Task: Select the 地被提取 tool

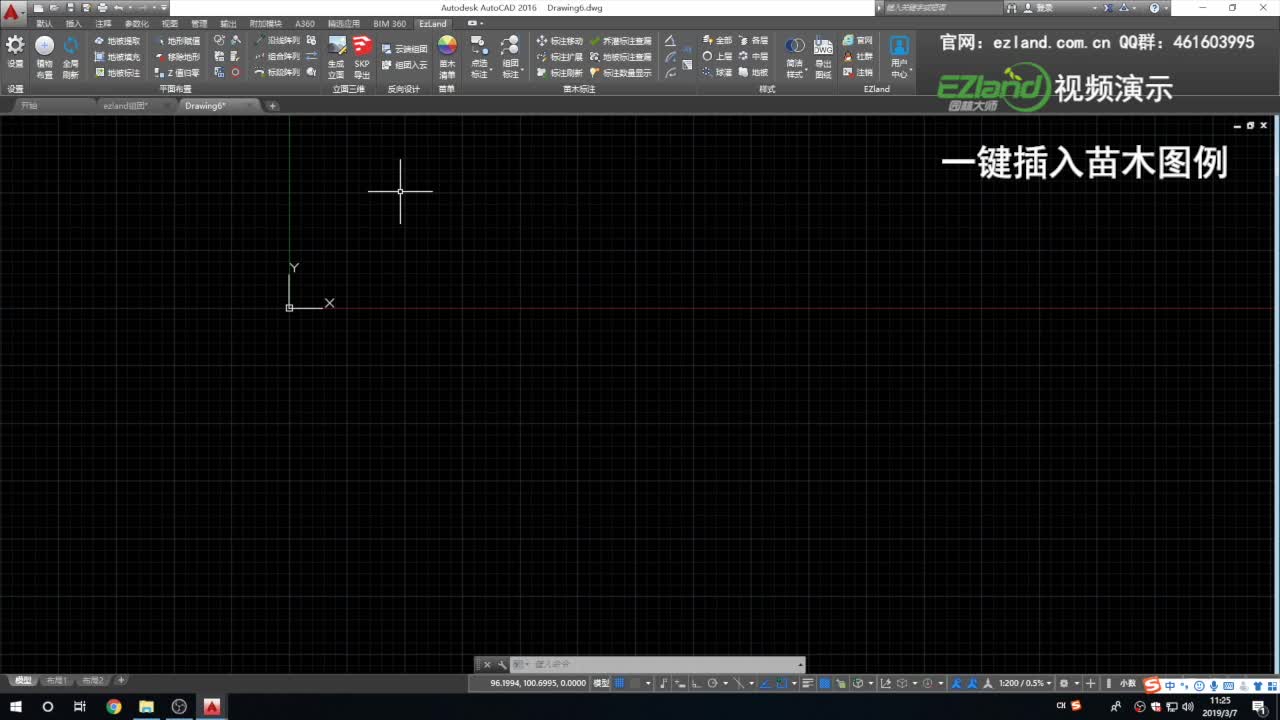Action: [118, 41]
